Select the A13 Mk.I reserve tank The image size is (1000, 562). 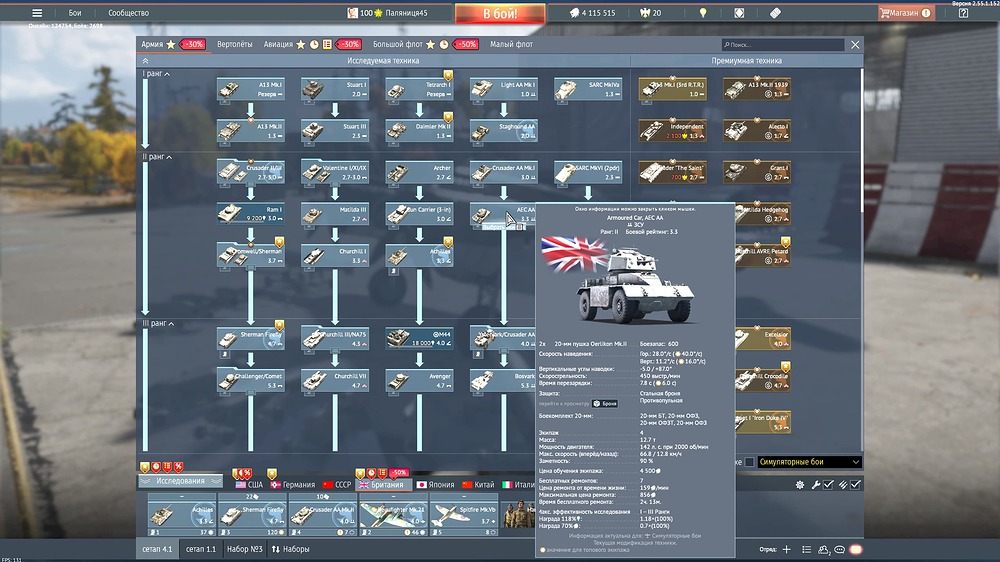(x=251, y=89)
